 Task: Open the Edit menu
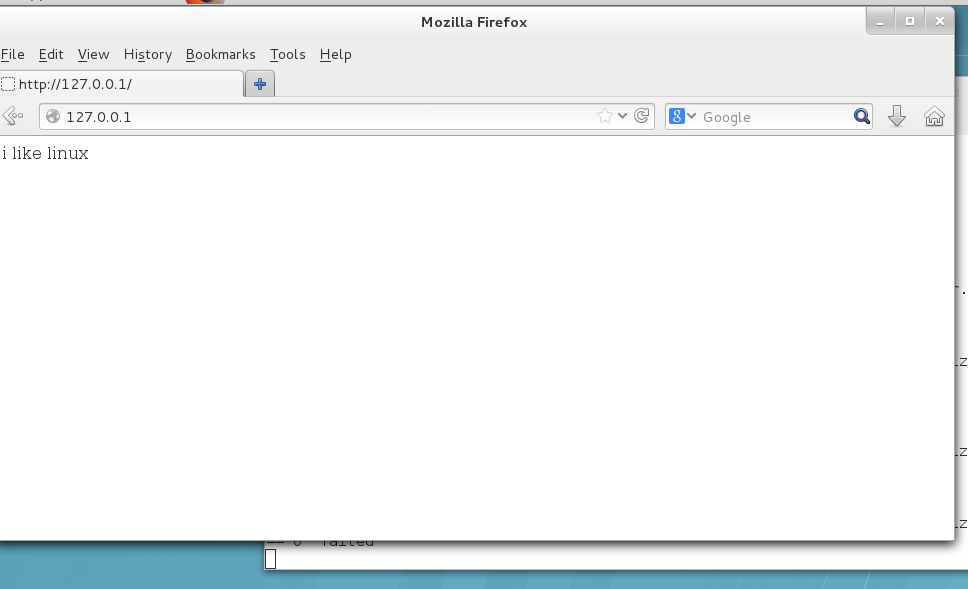[x=51, y=55]
